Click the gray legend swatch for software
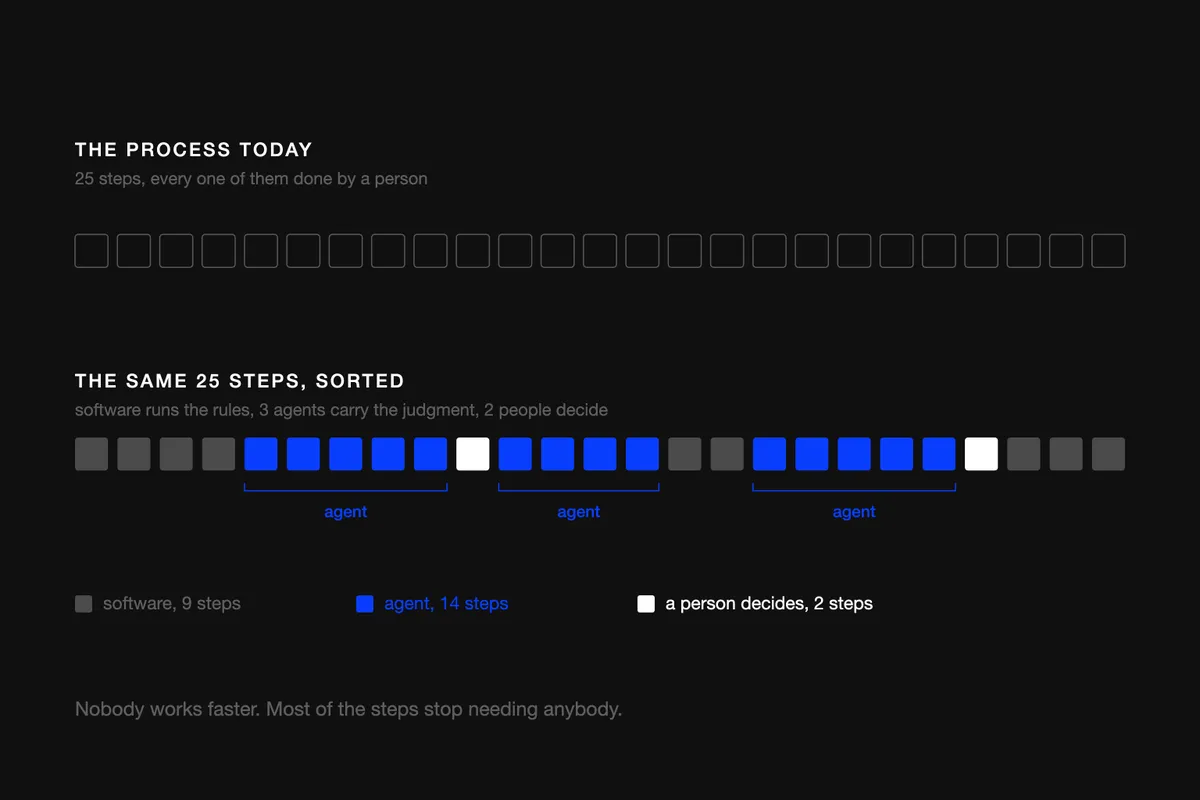Image resolution: width=1200 pixels, height=800 pixels. 84,604
